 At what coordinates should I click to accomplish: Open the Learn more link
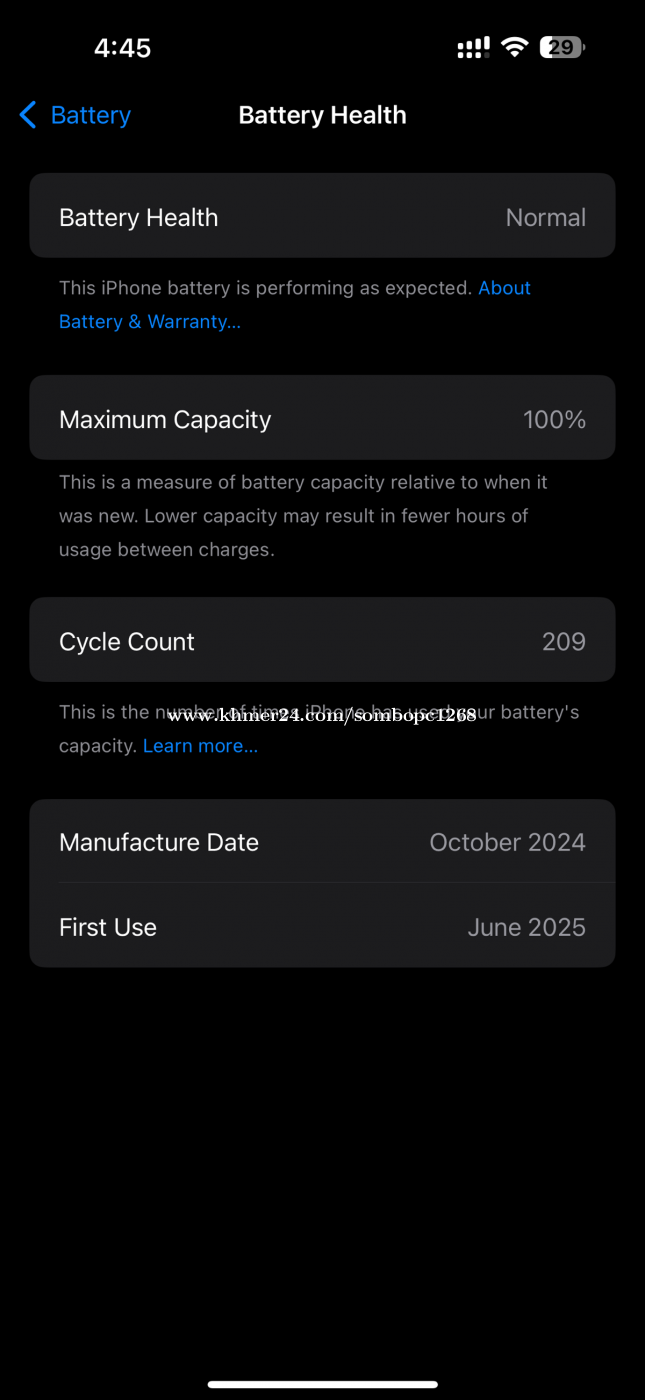(200, 746)
